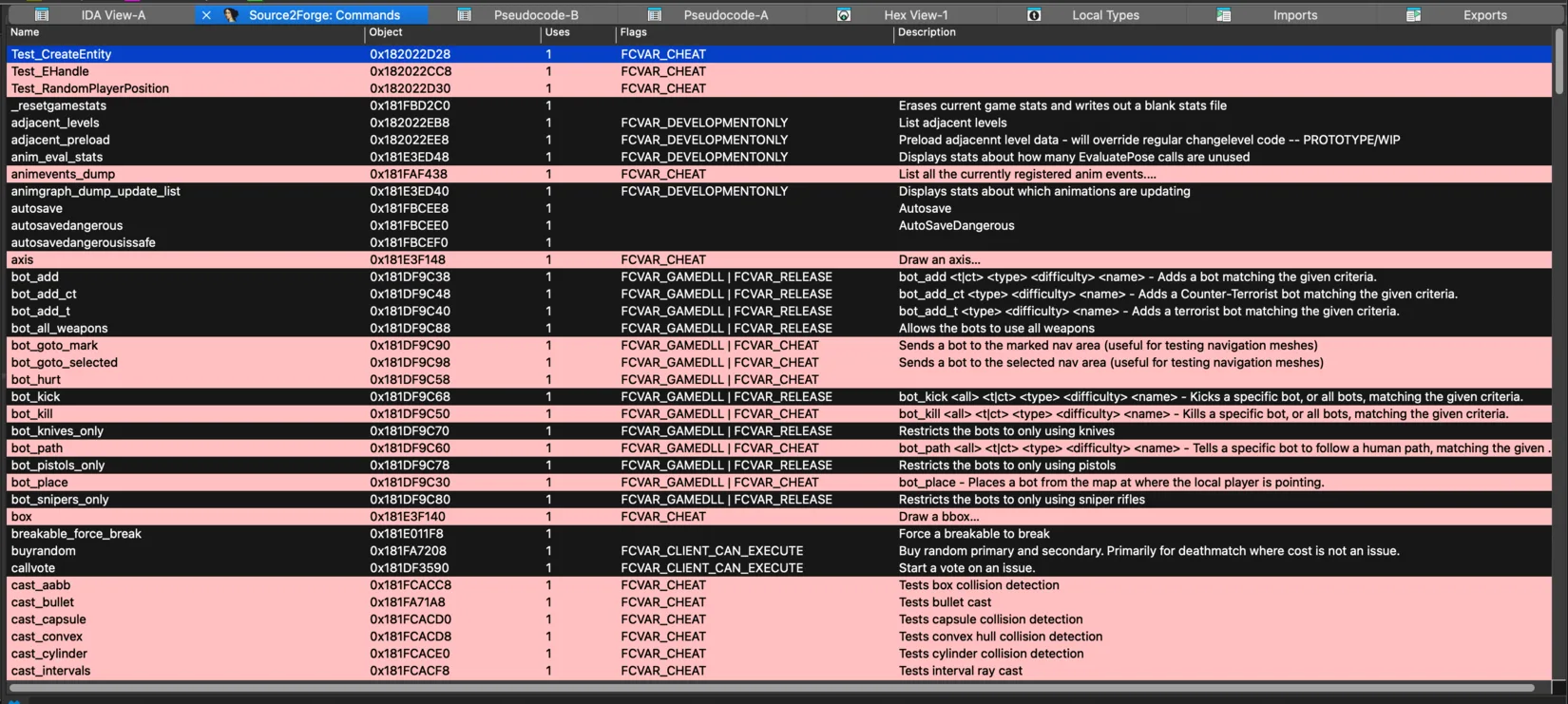The image size is (1568, 704).
Task: Select the bot_add_t command
Action: tap(779, 311)
